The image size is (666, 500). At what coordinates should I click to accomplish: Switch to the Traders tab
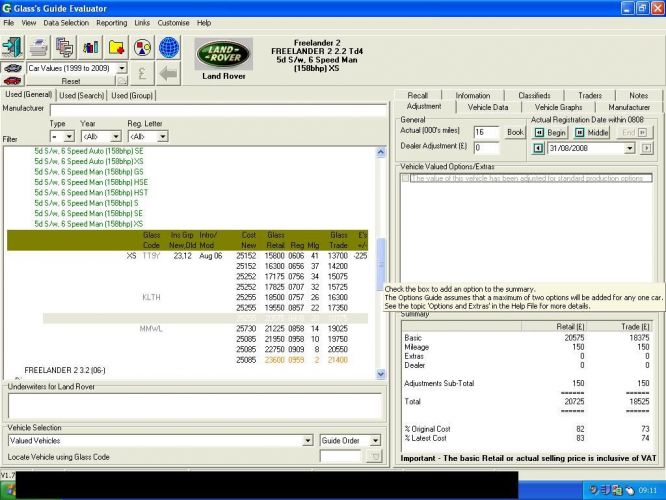(590, 96)
